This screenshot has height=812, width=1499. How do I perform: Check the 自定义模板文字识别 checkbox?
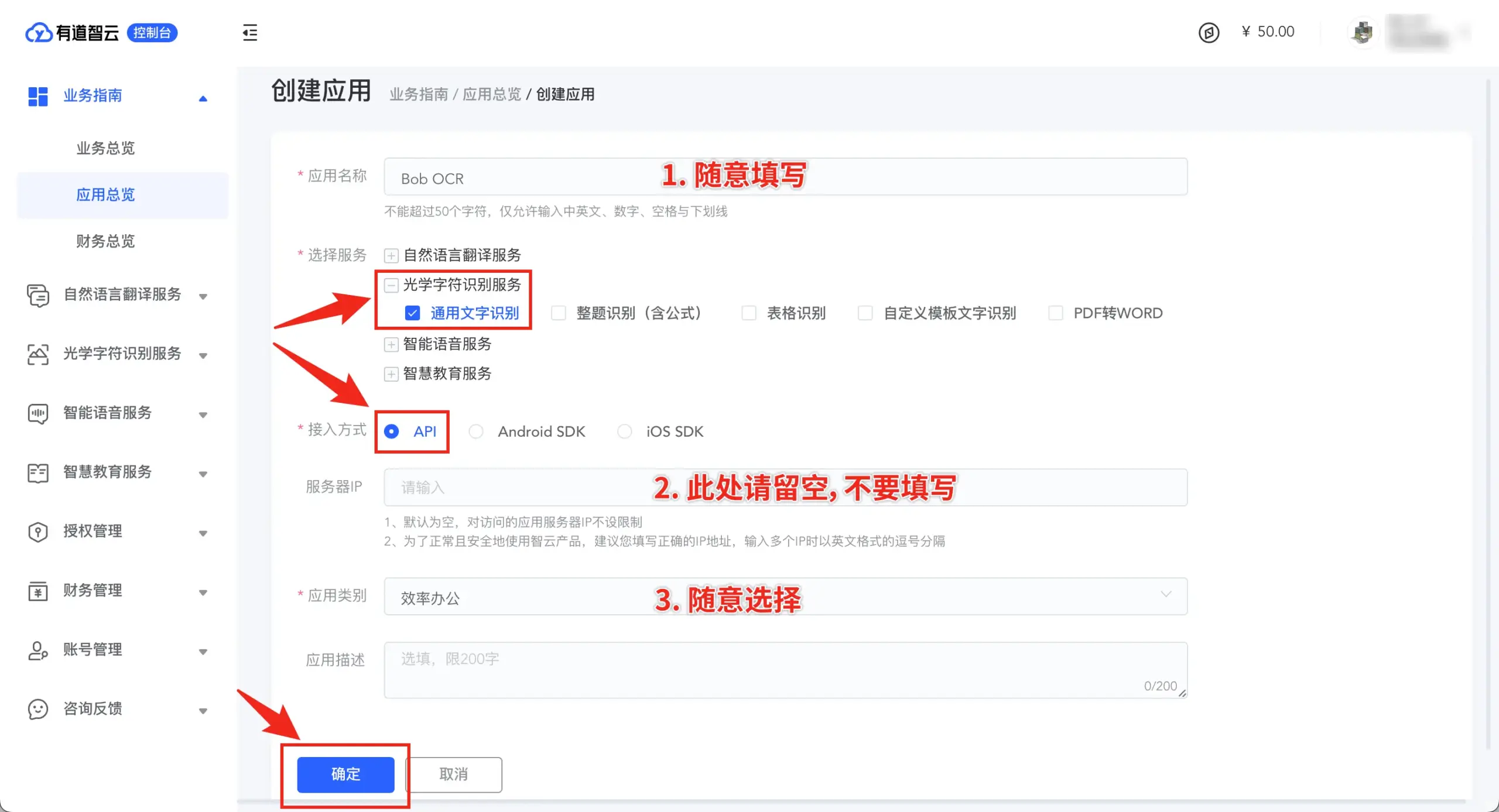pyautogui.click(x=865, y=313)
